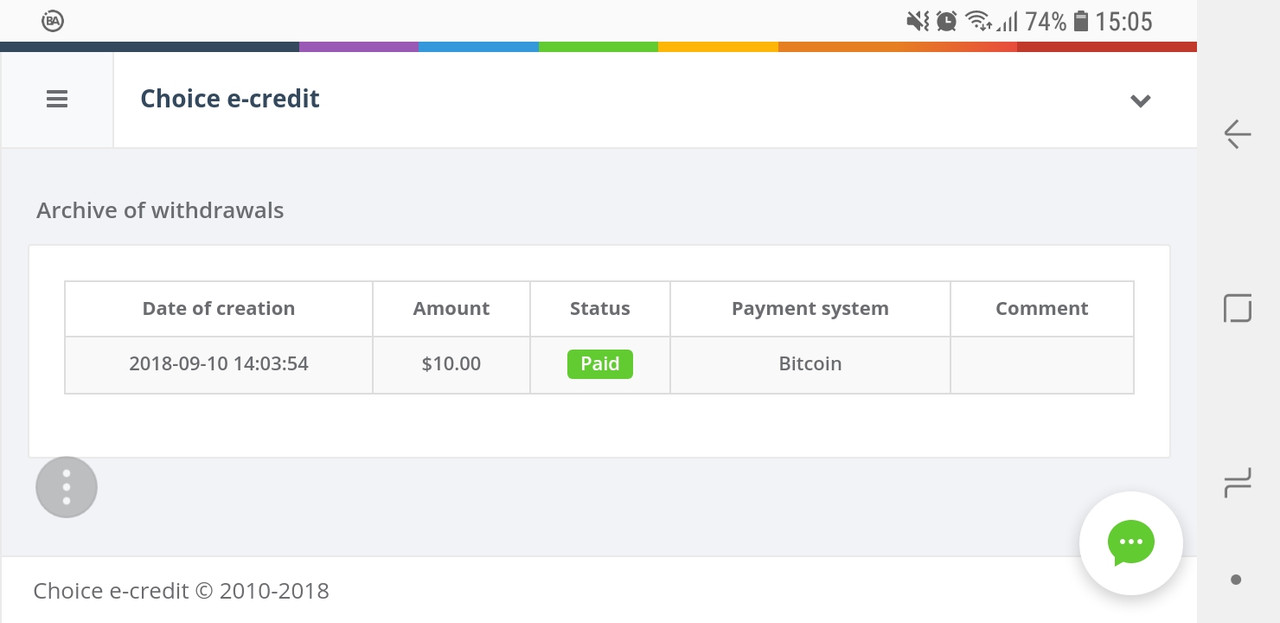Select the $10.00 amount cell
The image size is (1280, 623).
[451, 364]
